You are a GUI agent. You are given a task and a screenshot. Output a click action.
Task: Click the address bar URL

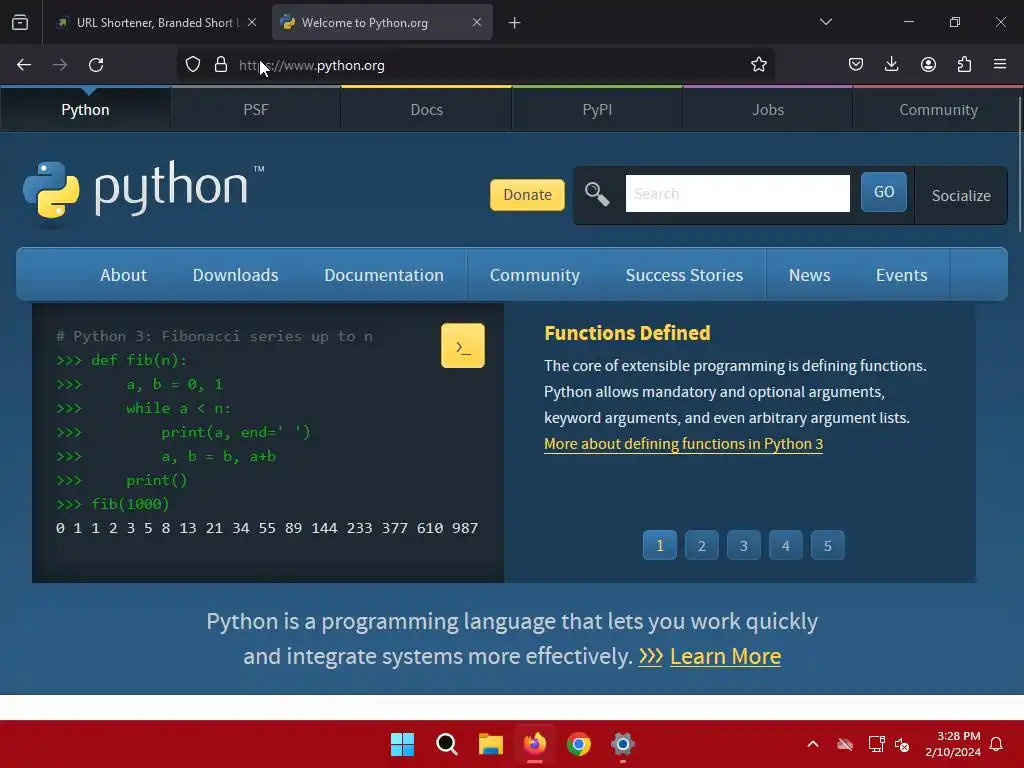(x=312, y=65)
